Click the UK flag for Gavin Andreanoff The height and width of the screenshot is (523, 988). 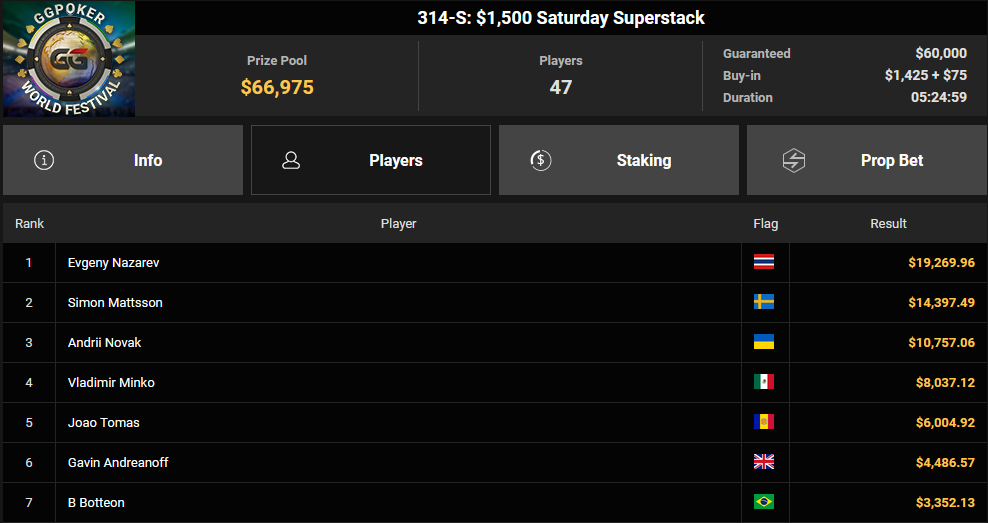764,462
